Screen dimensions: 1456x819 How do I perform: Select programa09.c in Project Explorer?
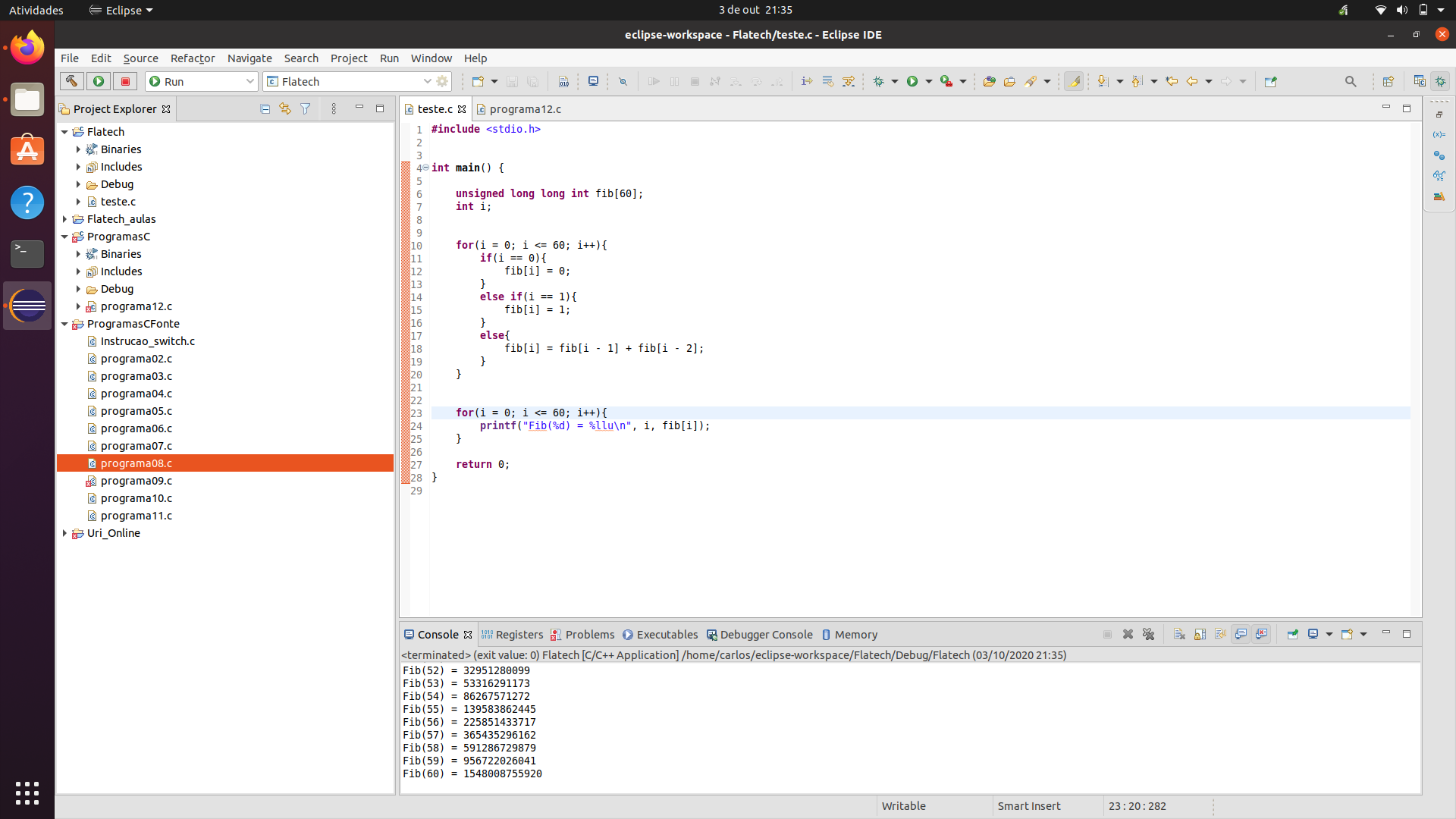(136, 481)
